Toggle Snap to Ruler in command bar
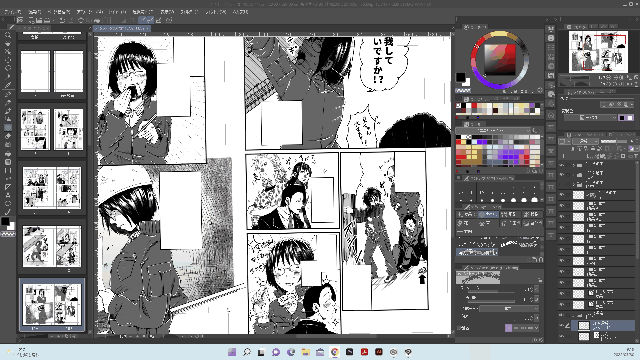The height and width of the screenshot is (360, 640). (143, 20)
